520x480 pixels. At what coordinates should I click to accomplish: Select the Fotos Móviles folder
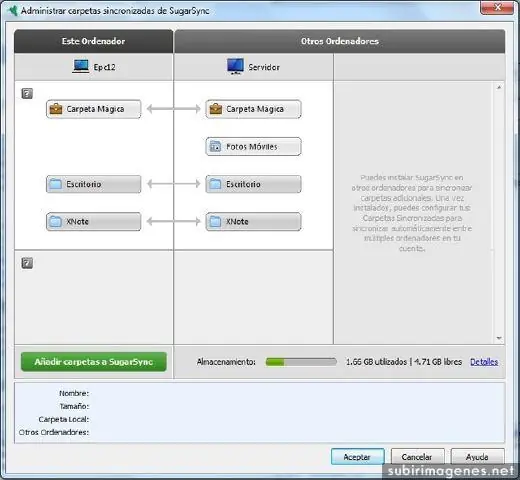tap(253, 147)
